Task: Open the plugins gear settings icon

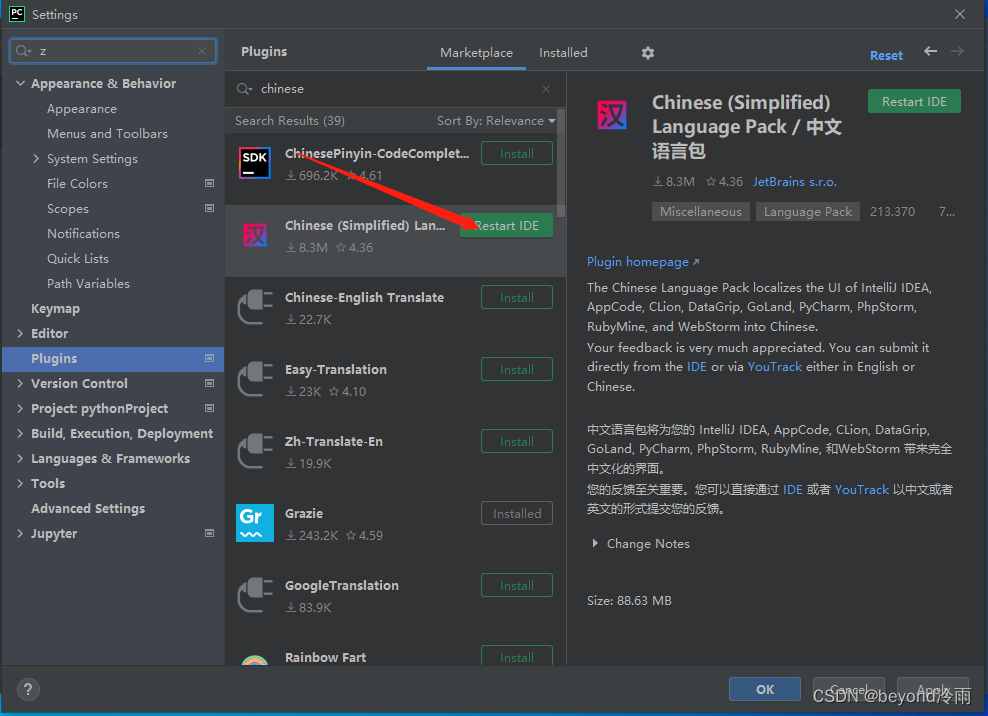Action: [x=648, y=53]
